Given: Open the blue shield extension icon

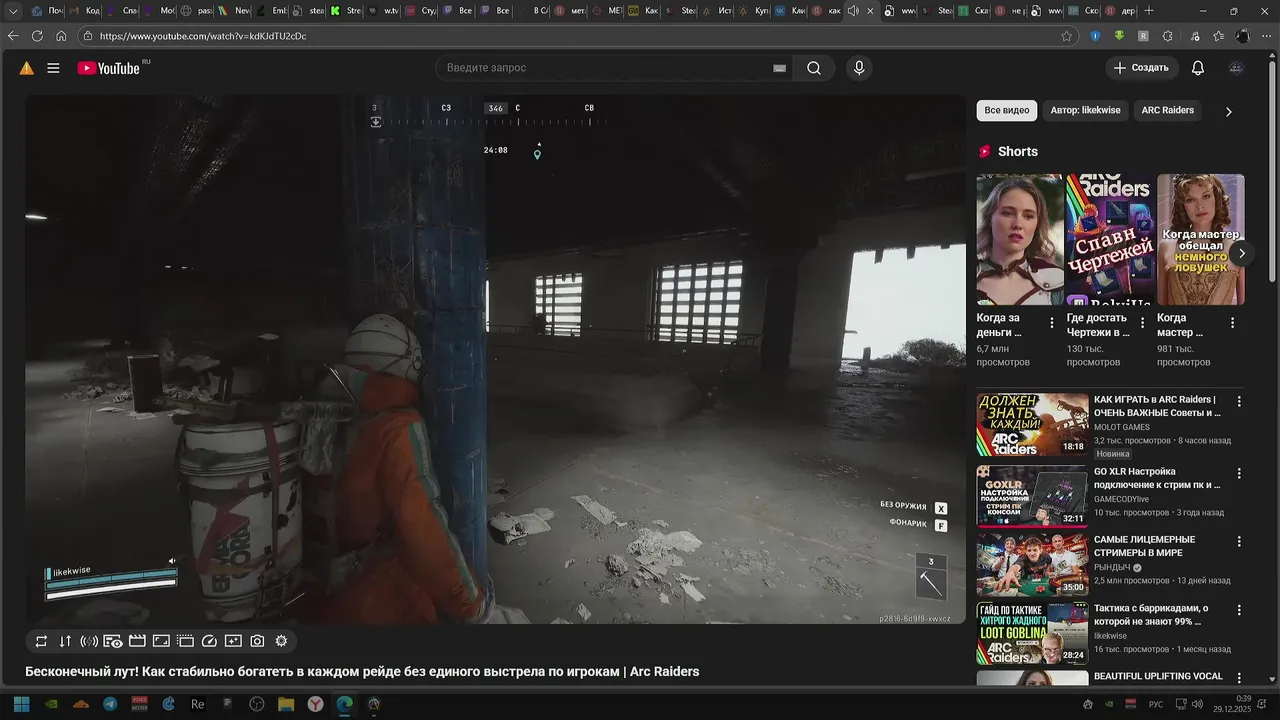Looking at the screenshot, I should (x=1095, y=36).
